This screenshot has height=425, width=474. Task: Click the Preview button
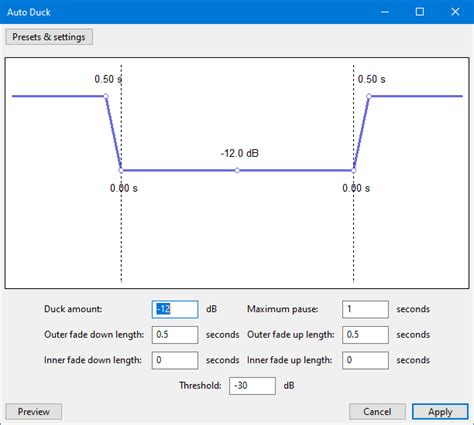coord(33,412)
